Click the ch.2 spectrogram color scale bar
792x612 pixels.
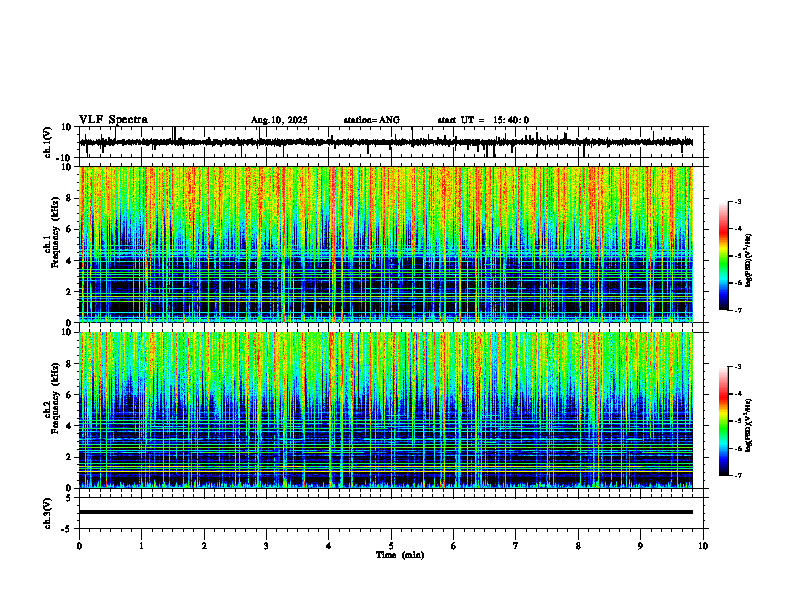pos(723,421)
